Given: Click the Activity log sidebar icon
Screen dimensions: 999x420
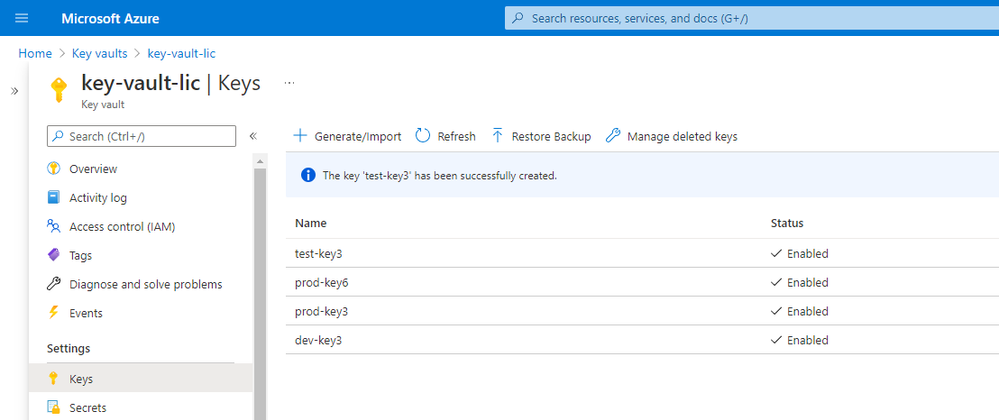Looking at the screenshot, I should click(x=54, y=198).
